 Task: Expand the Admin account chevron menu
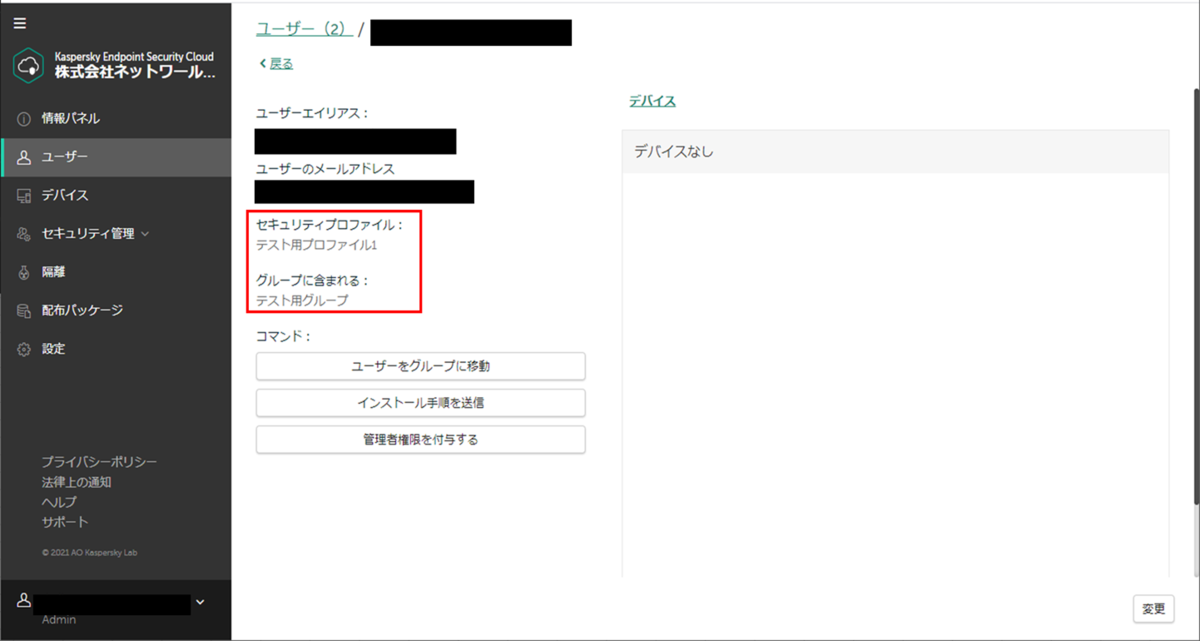click(x=199, y=602)
